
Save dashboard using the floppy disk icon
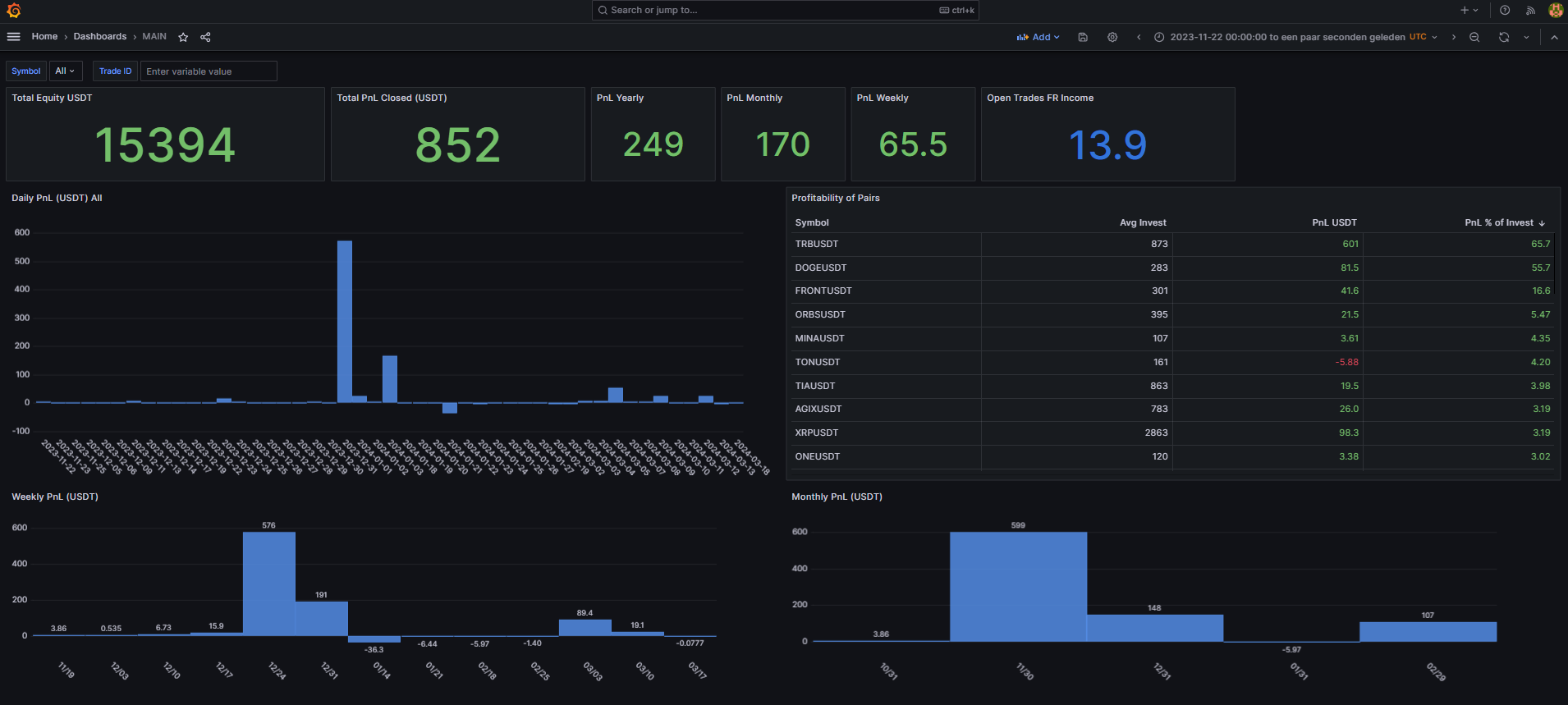click(1083, 37)
